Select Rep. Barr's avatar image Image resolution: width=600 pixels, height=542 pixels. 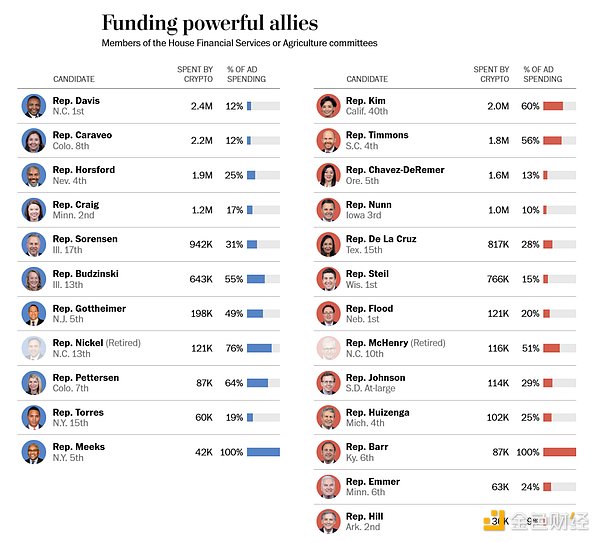point(328,452)
